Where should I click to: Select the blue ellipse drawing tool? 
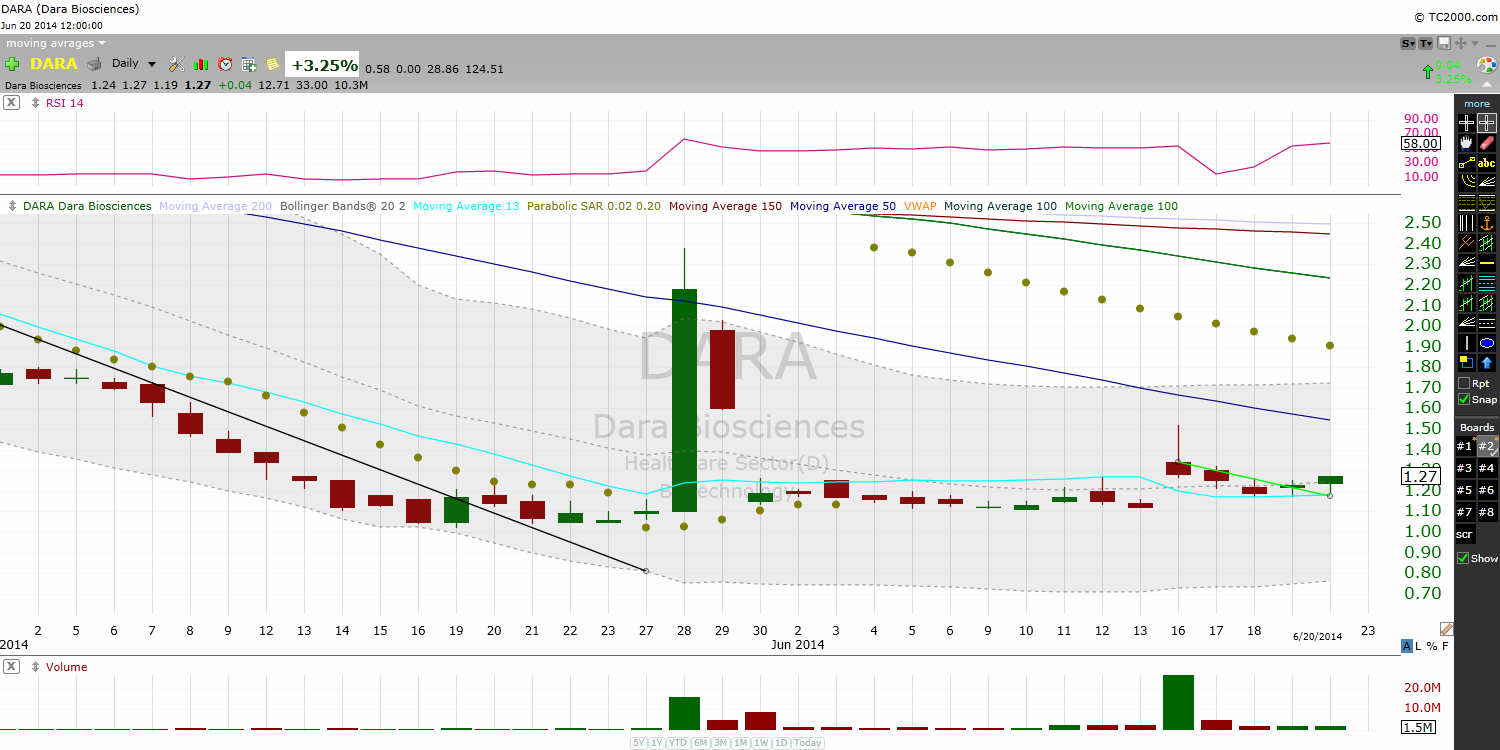1487,342
